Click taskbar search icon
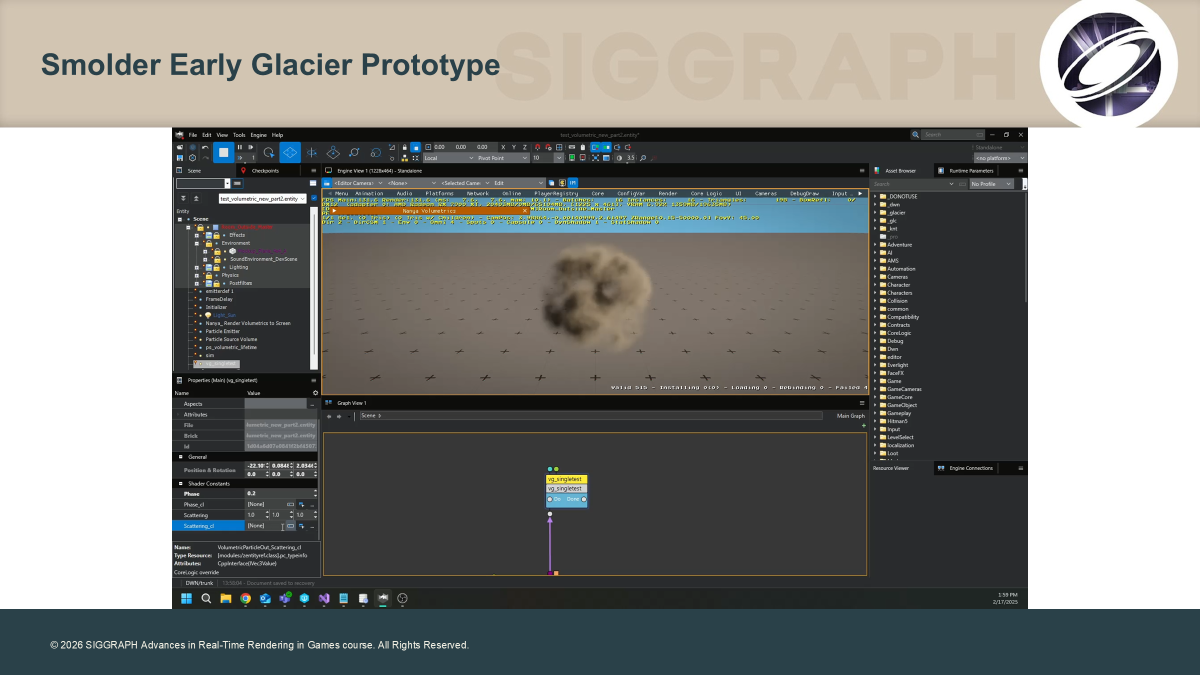This screenshot has width=1200, height=675. 206,598
